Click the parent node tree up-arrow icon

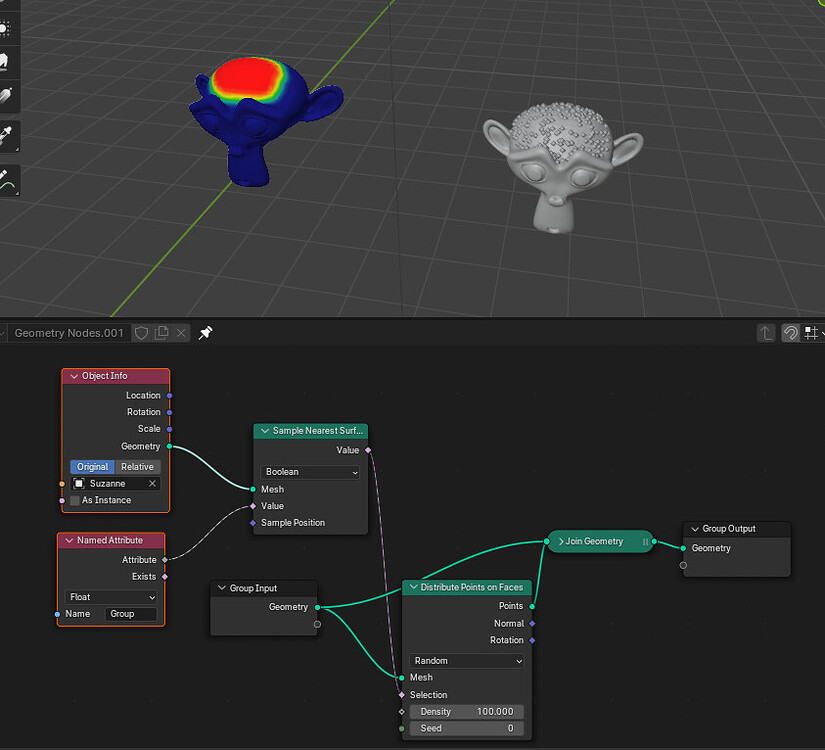(x=766, y=333)
